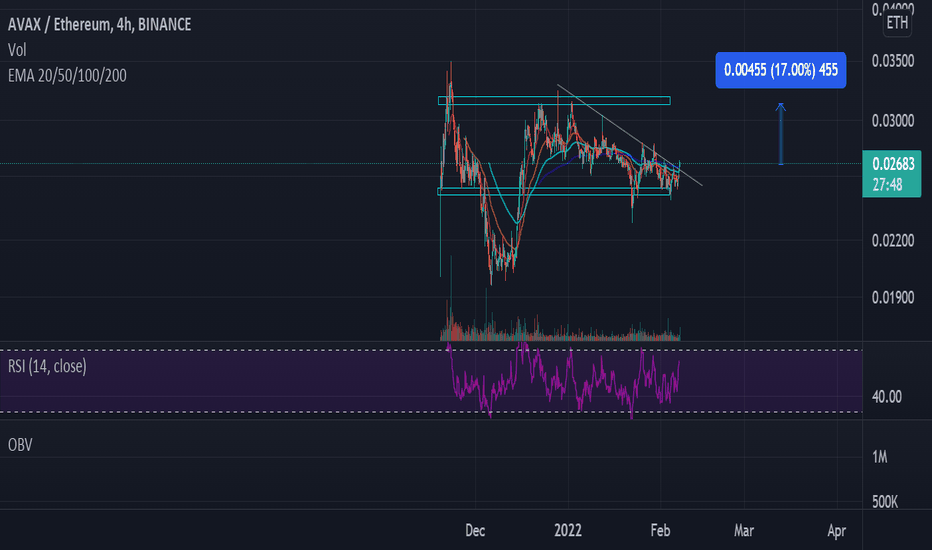Click the Dec time axis label
Screen dimensions: 932x550
475,530
